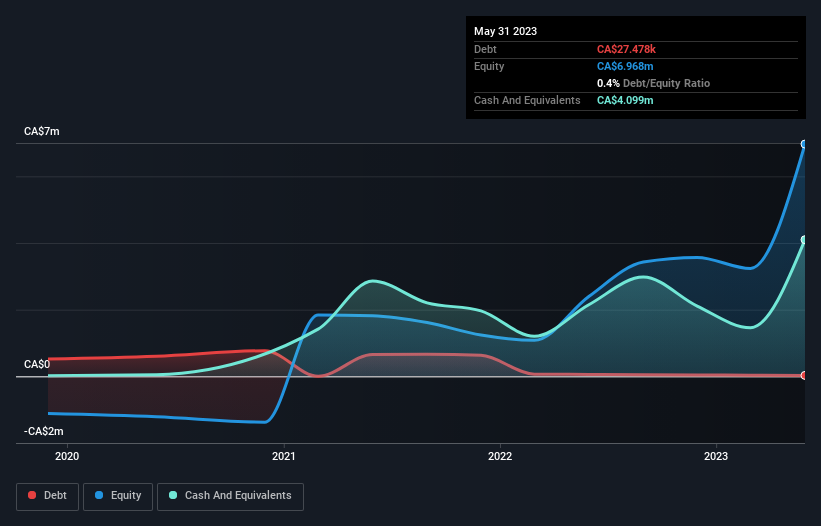Viewport: 821px width, 526px height.
Task: Click the teal Cash And Equivalents legend dot
Action: pos(173,495)
